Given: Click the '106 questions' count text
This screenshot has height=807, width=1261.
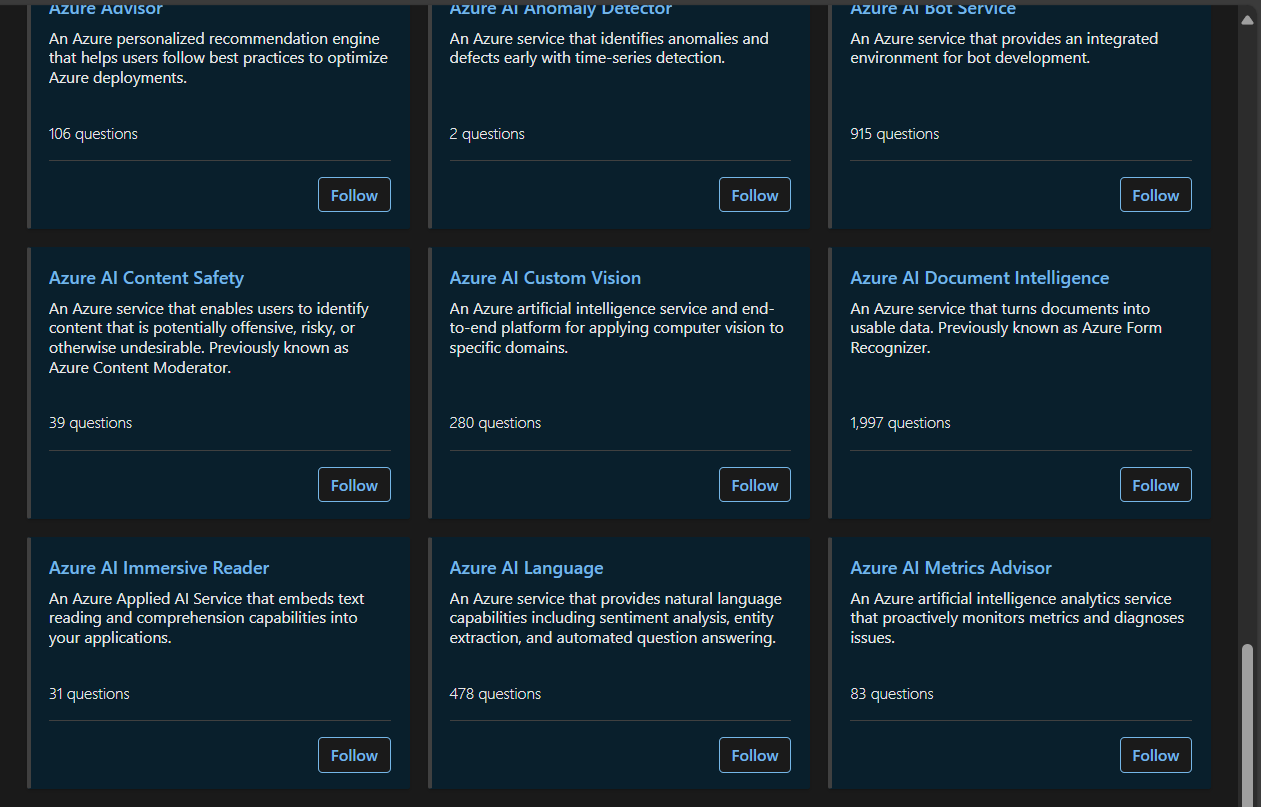Looking at the screenshot, I should tap(93, 134).
